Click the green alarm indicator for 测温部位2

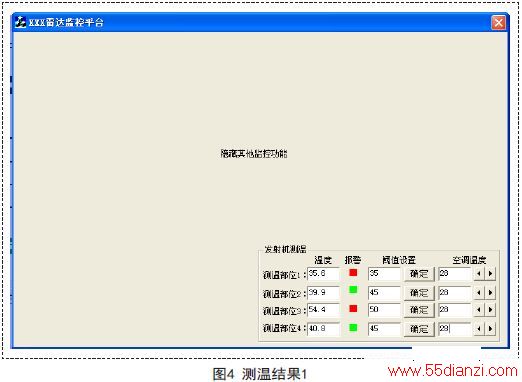pyautogui.click(x=353, y=289)
